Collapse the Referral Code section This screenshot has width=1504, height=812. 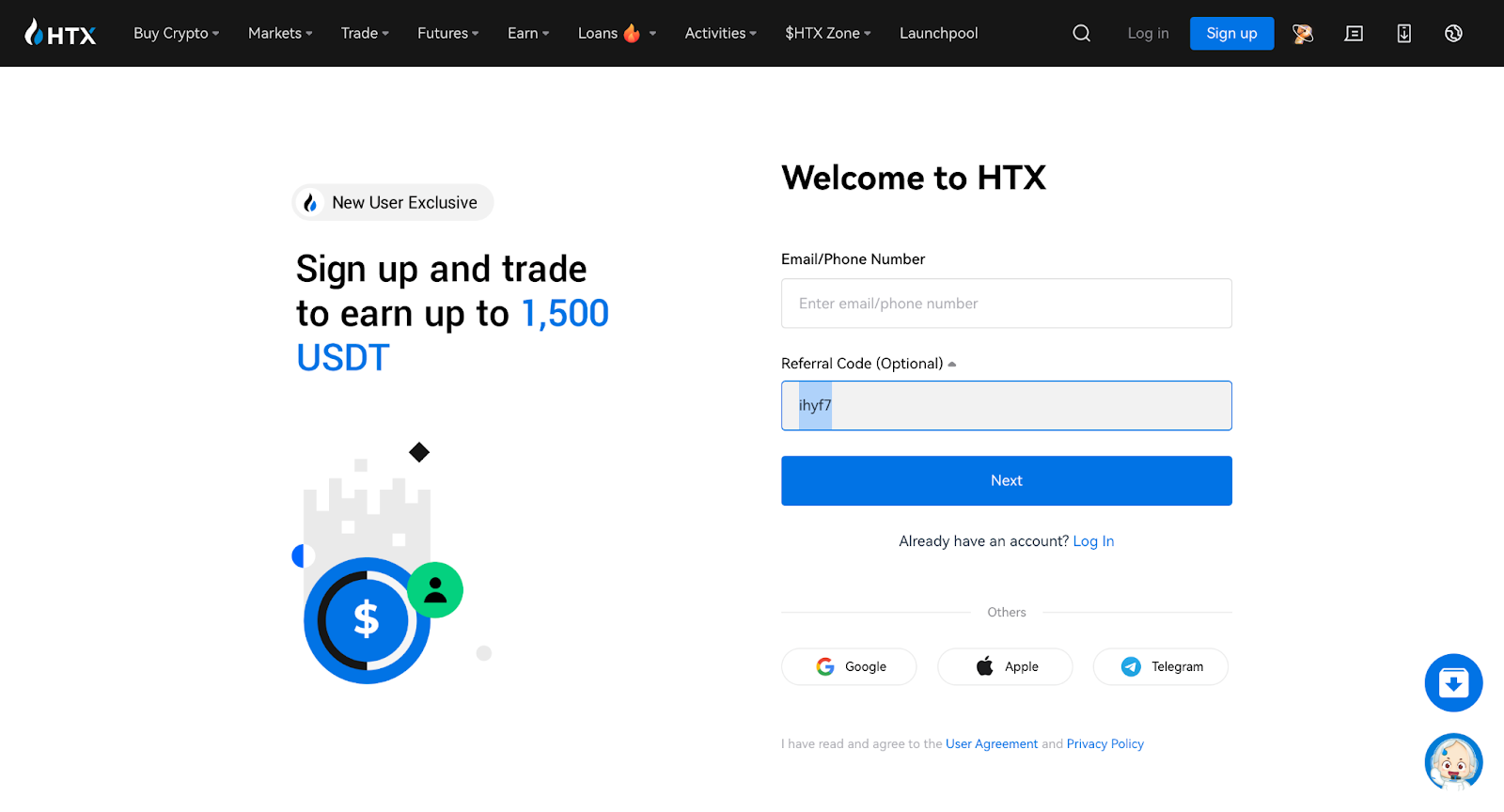point(952,363)
